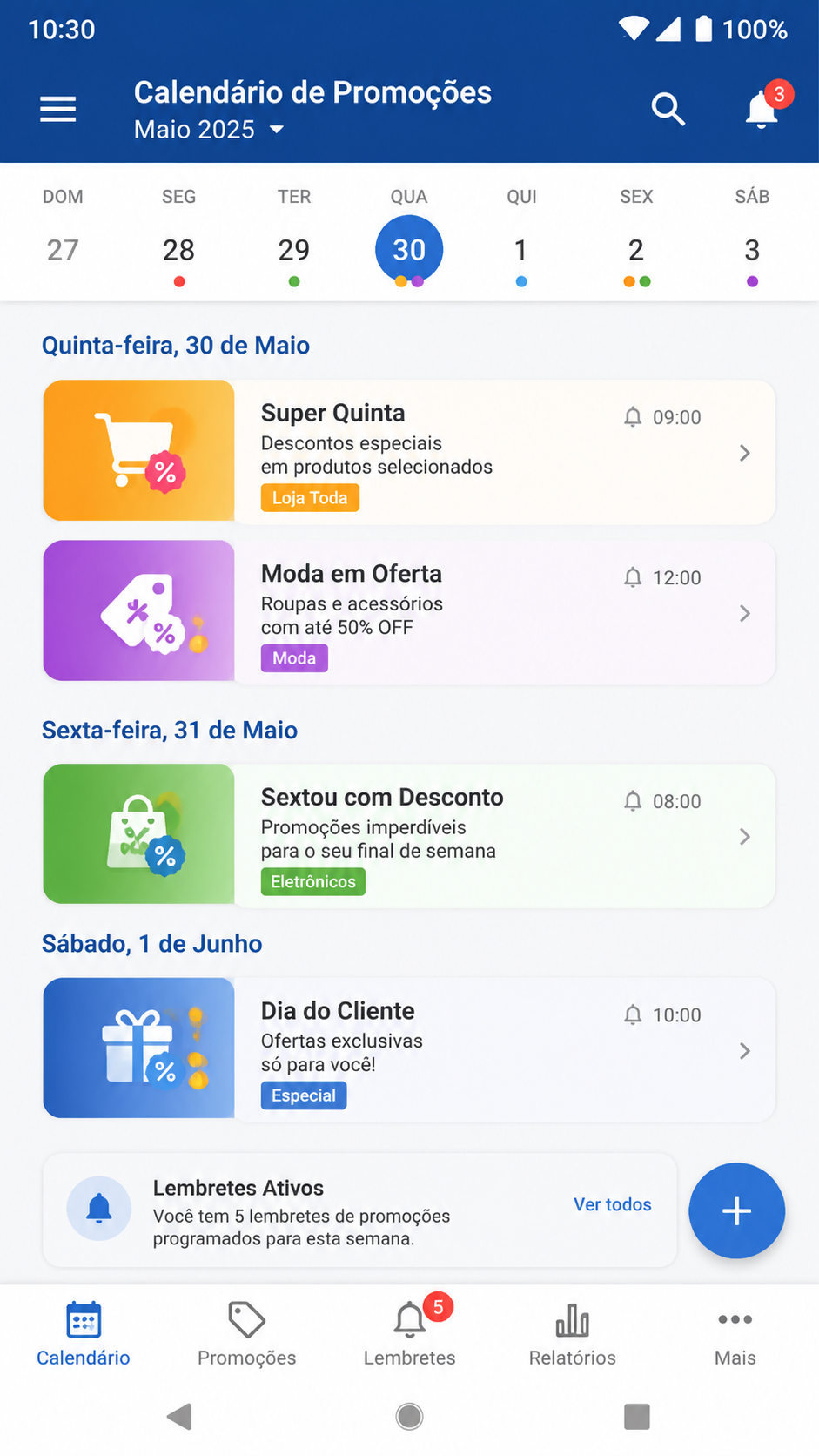Open the hamburger navigation menu
The width and height of the screenshot is (819, 1456).
(x=58, y=109)
